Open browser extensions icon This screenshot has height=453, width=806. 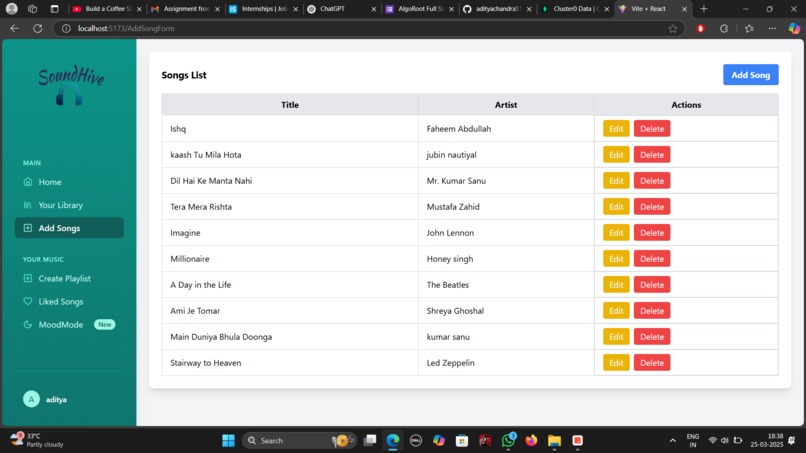click(724, 28)
